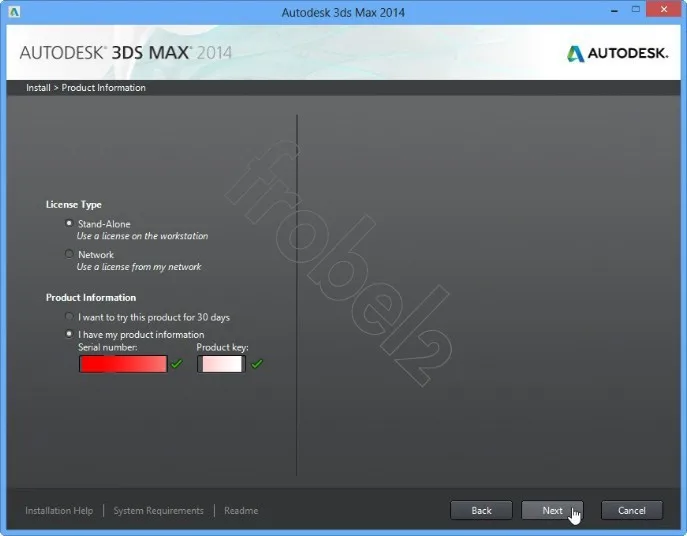Click the 'License Type' heading

(74, 205)
